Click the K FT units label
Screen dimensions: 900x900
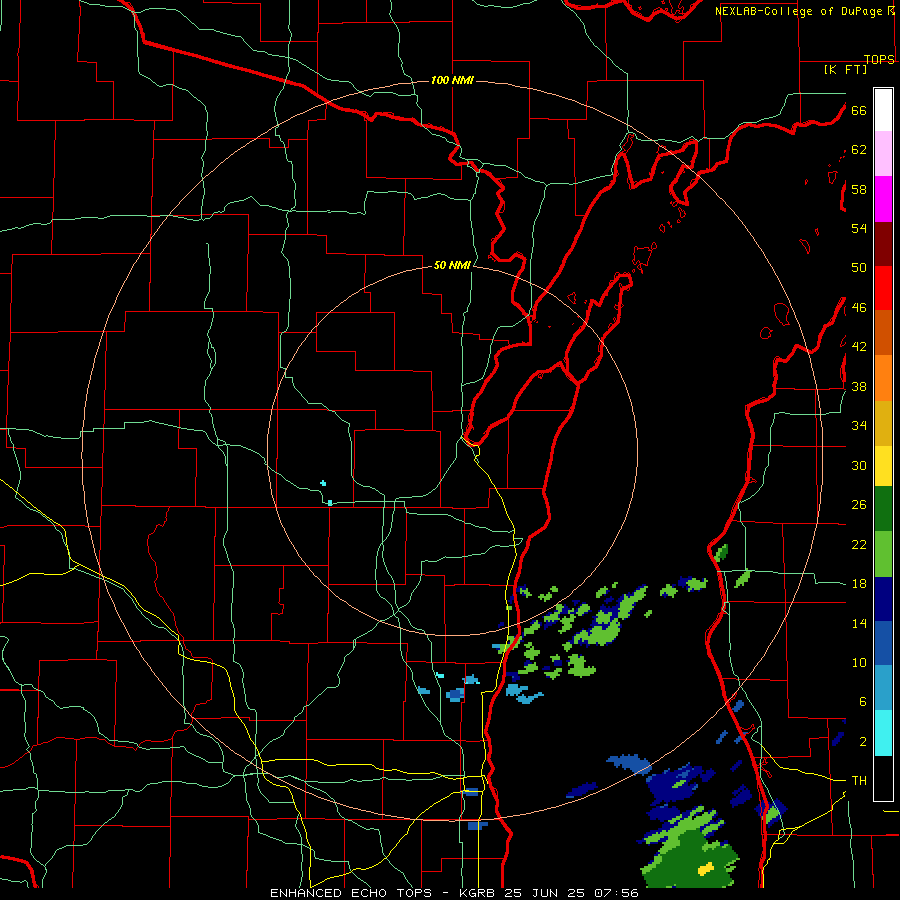tap(845, 69)
